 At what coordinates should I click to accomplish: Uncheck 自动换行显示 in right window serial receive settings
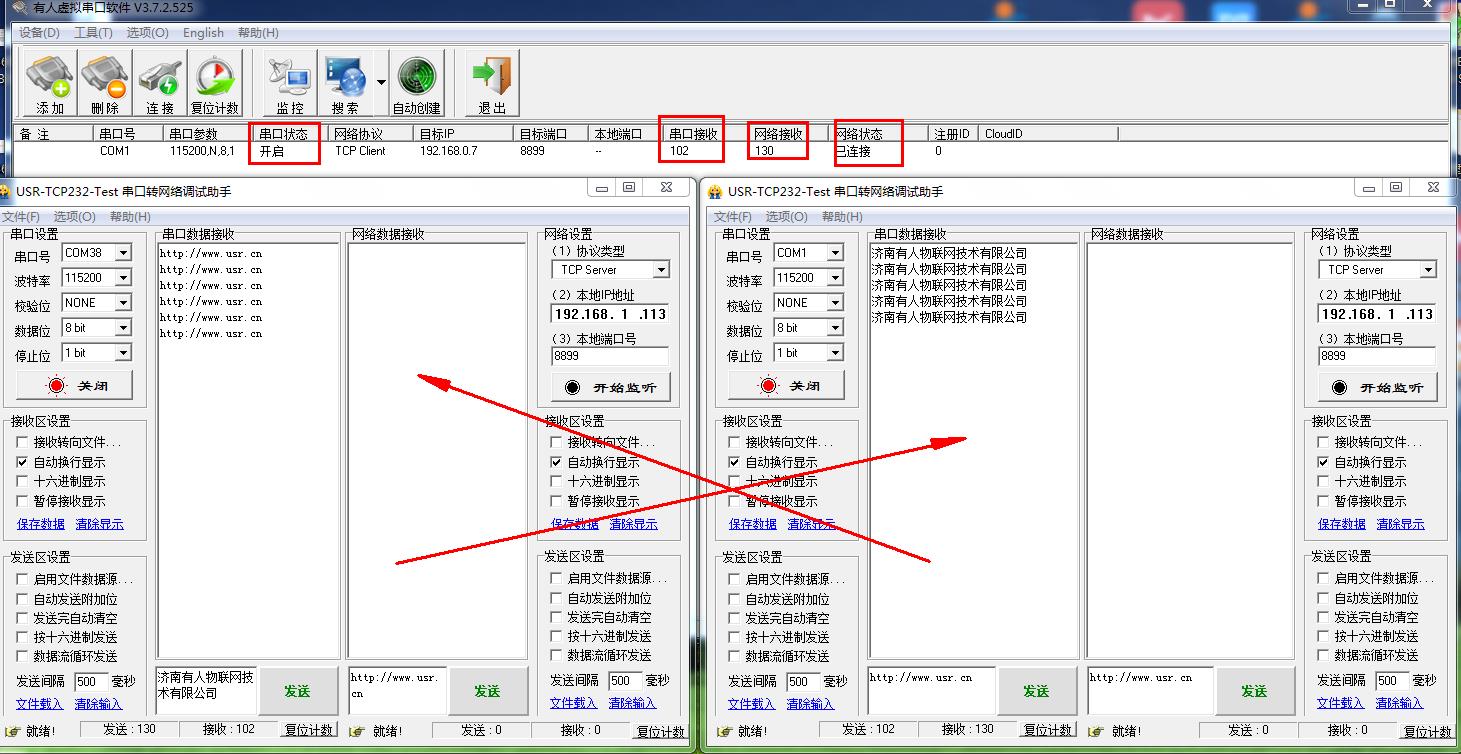pyautogui.click(x=735, y=463)
